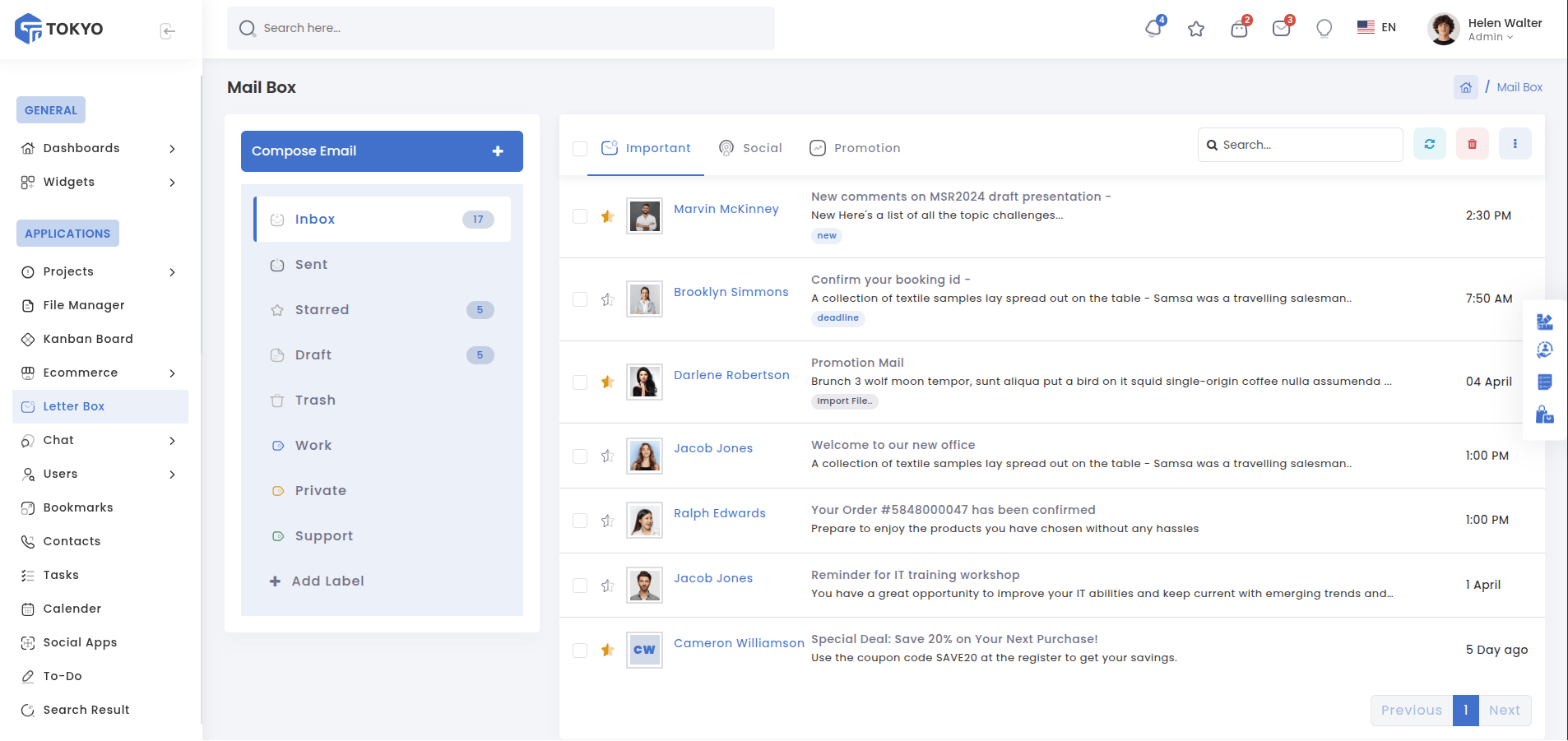Star the Welcome to our new office email
This screenshot has height=741, width=1568.
(x=608, y=456)
